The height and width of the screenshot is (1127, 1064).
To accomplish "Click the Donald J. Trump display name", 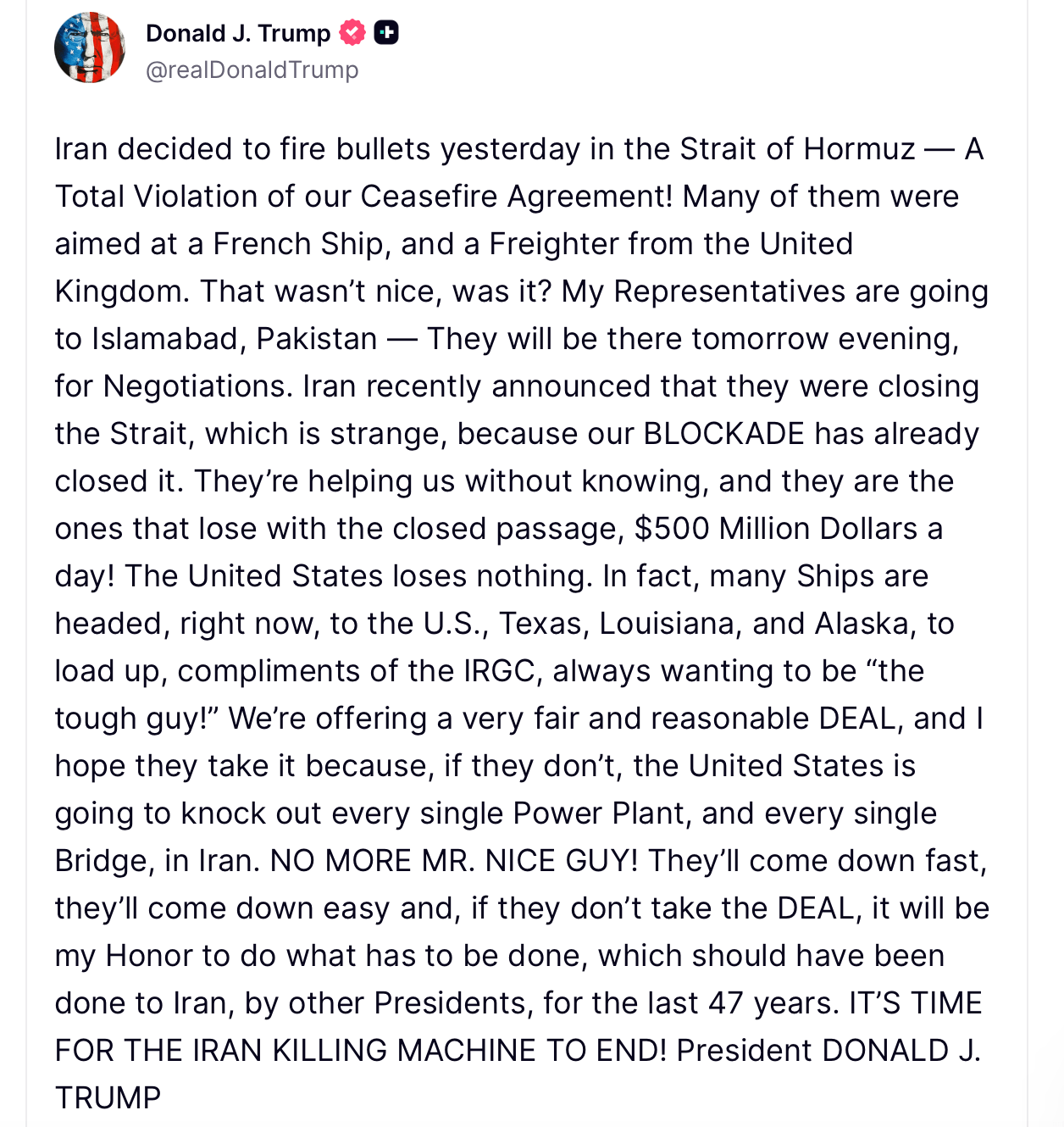I will click(238, 33).
